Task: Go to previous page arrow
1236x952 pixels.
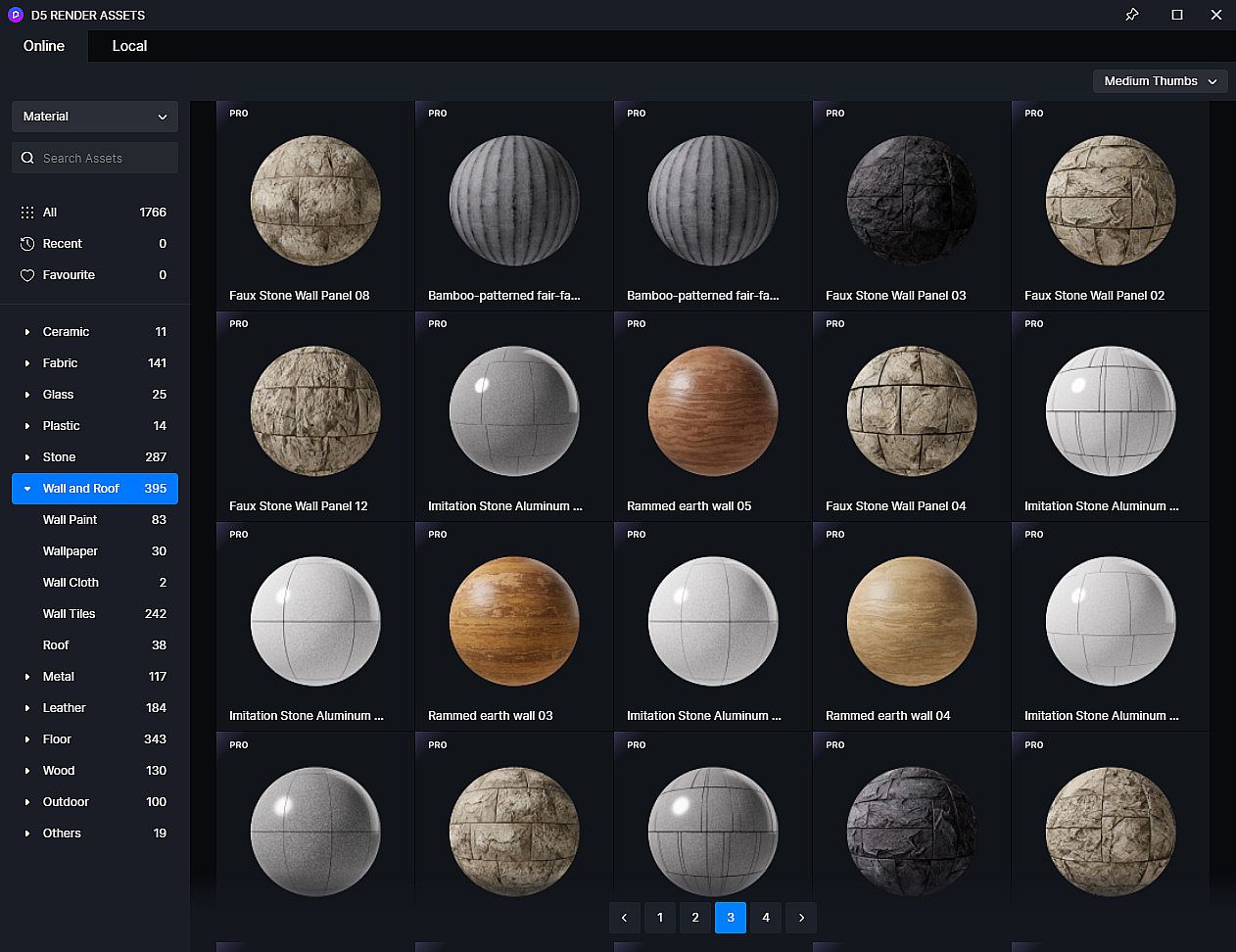Action: [625, 918]
